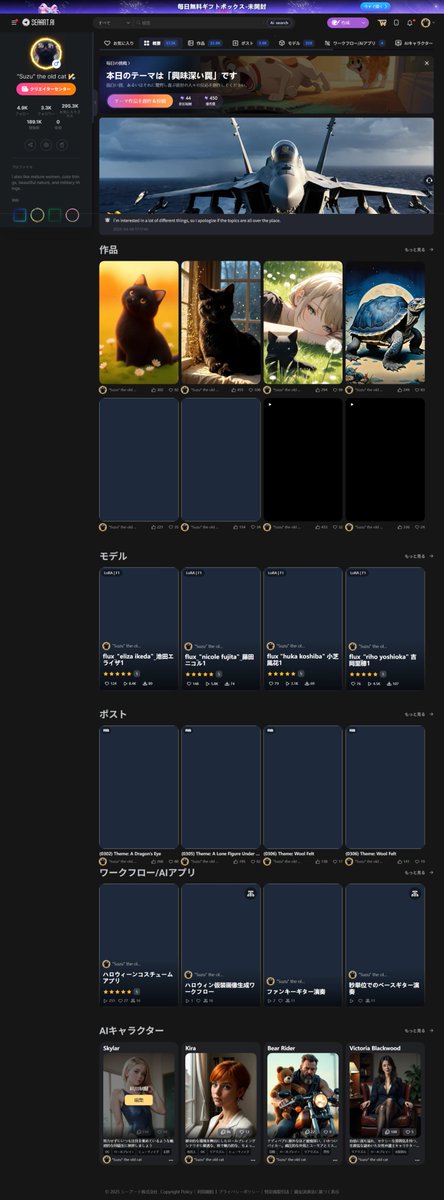Open flux "eliza ikeda" model card

coord(139,628)
